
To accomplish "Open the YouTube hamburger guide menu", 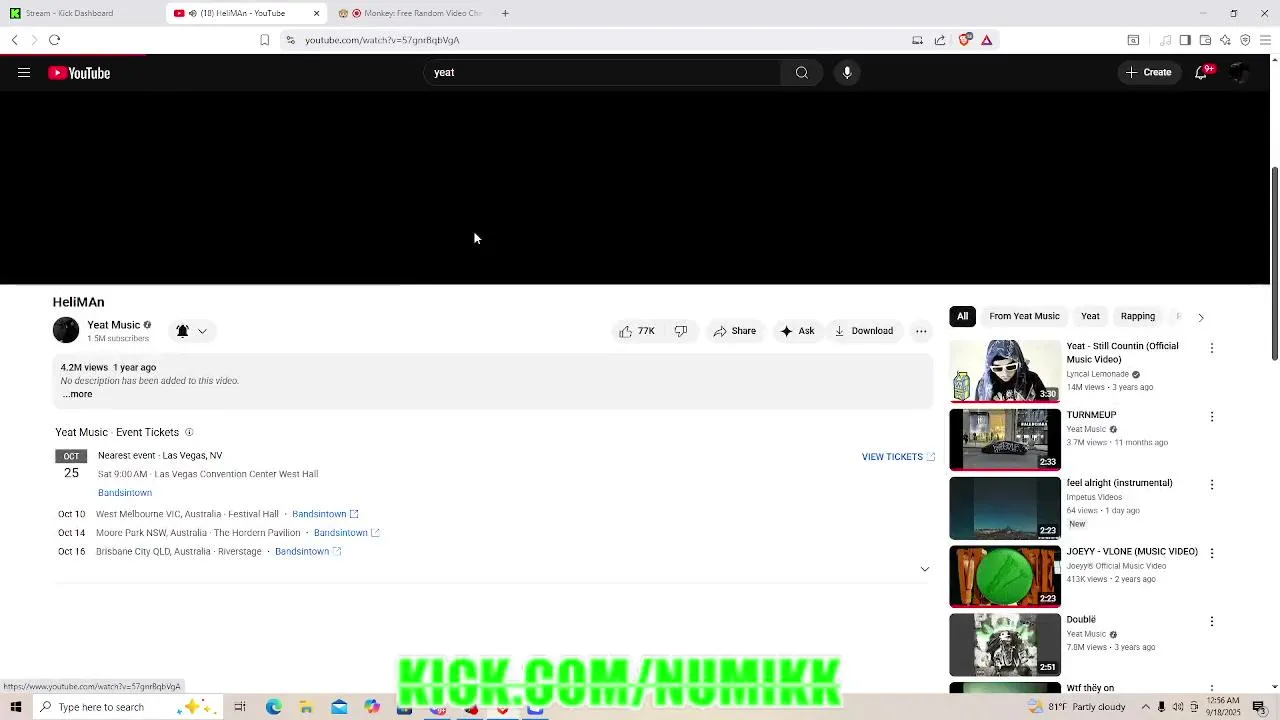I will click(x=24, y=73).
